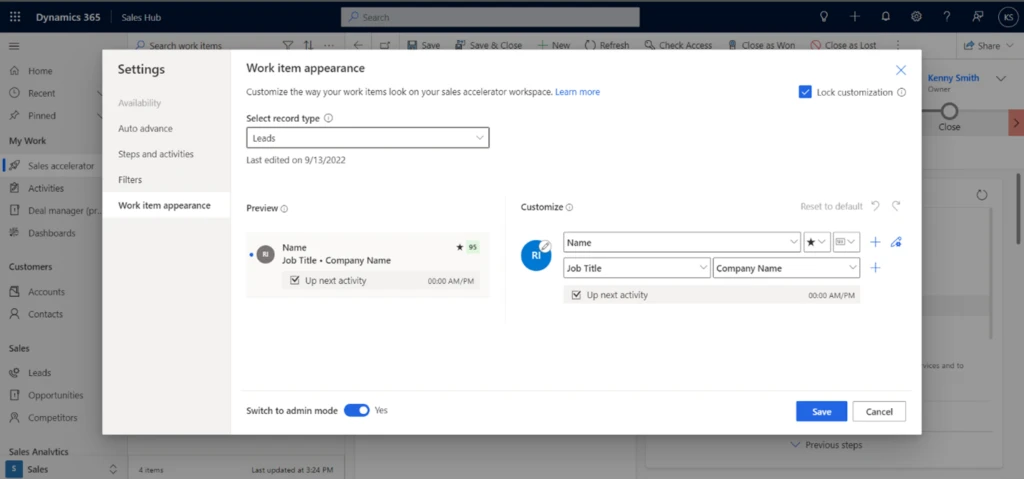Click the app launcher waffle icon
Viewport: 1024px width, 479px height.
tap(14, 17)
